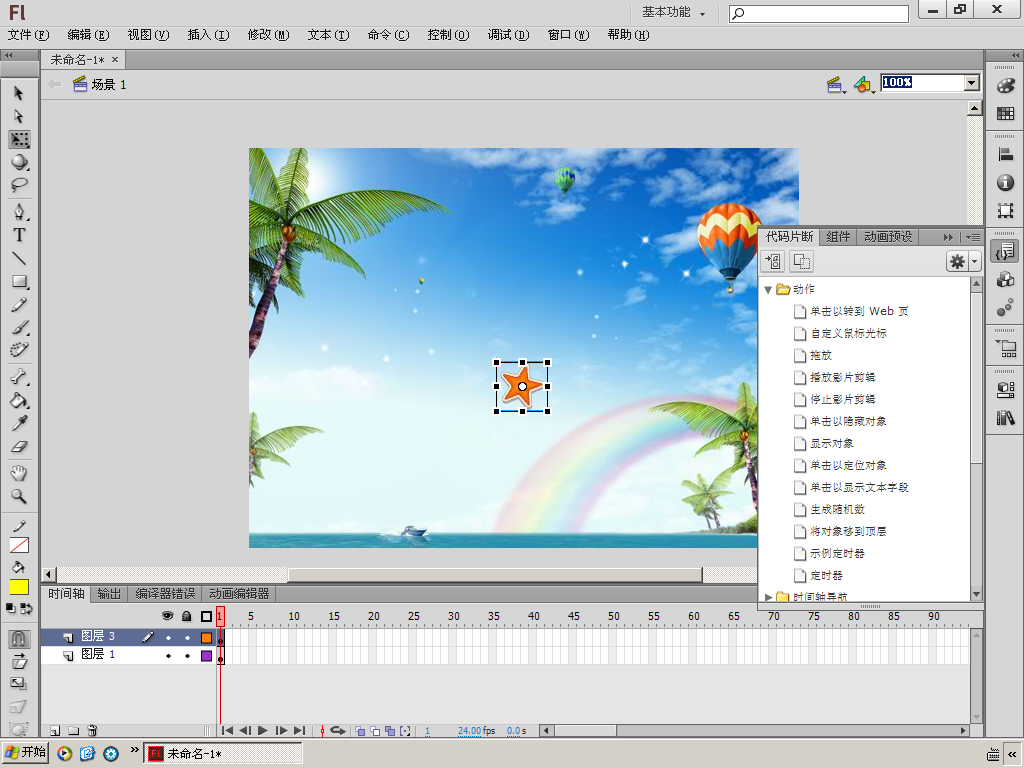Select the Text tool
Image resolution: width=1024 pixels, height=768 pixels.
pos(19,235)
